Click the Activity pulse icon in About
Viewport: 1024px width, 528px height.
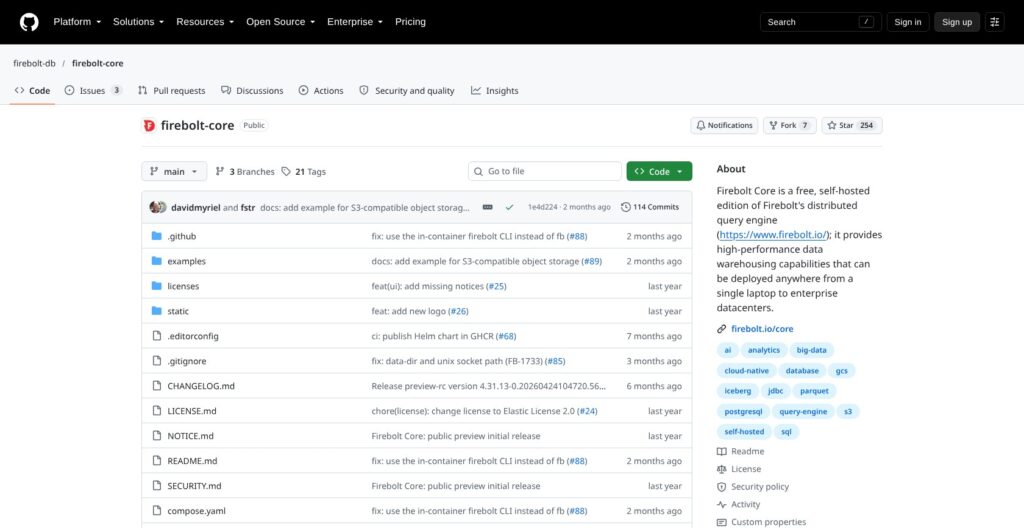coord(722,504)
